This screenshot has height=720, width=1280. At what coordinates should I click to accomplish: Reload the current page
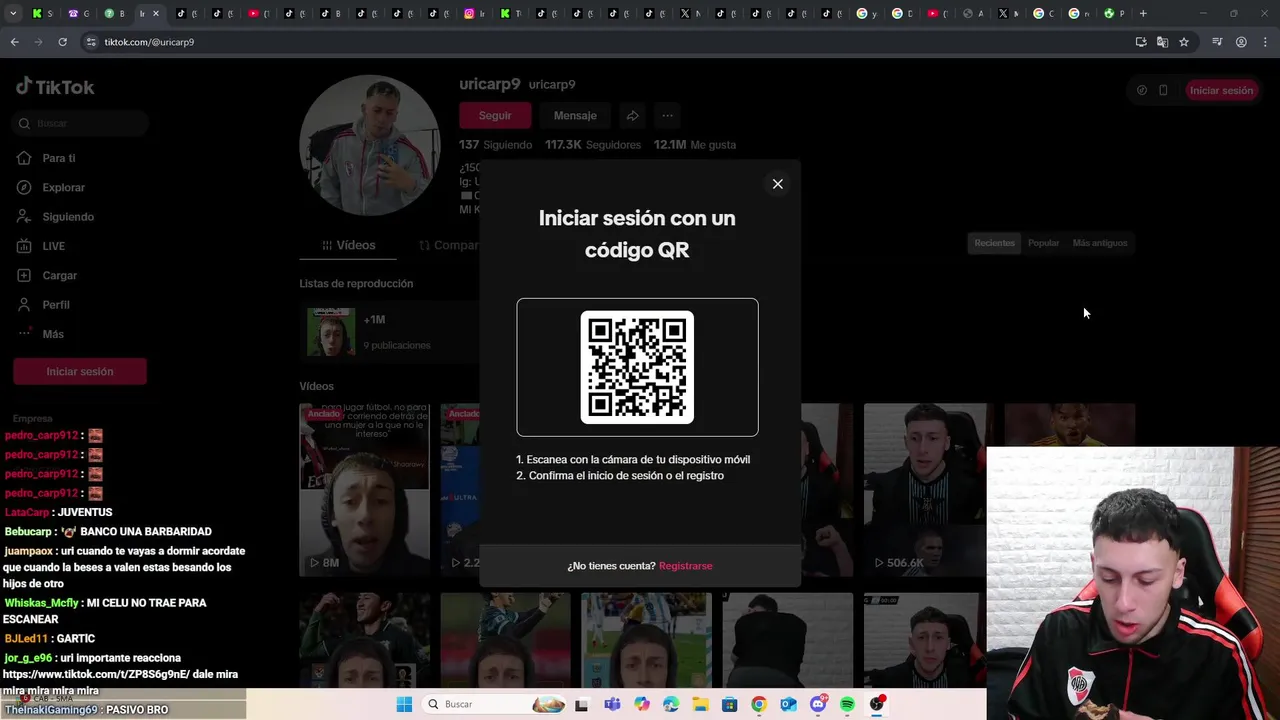tap(62, 42)
